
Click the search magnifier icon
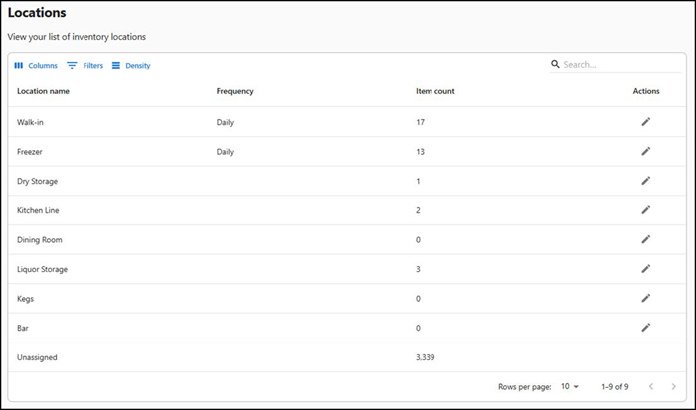tap(556, 65)
